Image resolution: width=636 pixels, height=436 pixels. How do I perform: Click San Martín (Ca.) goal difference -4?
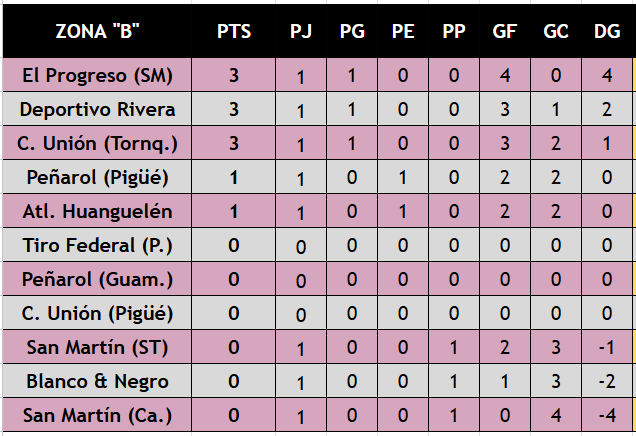607,415
